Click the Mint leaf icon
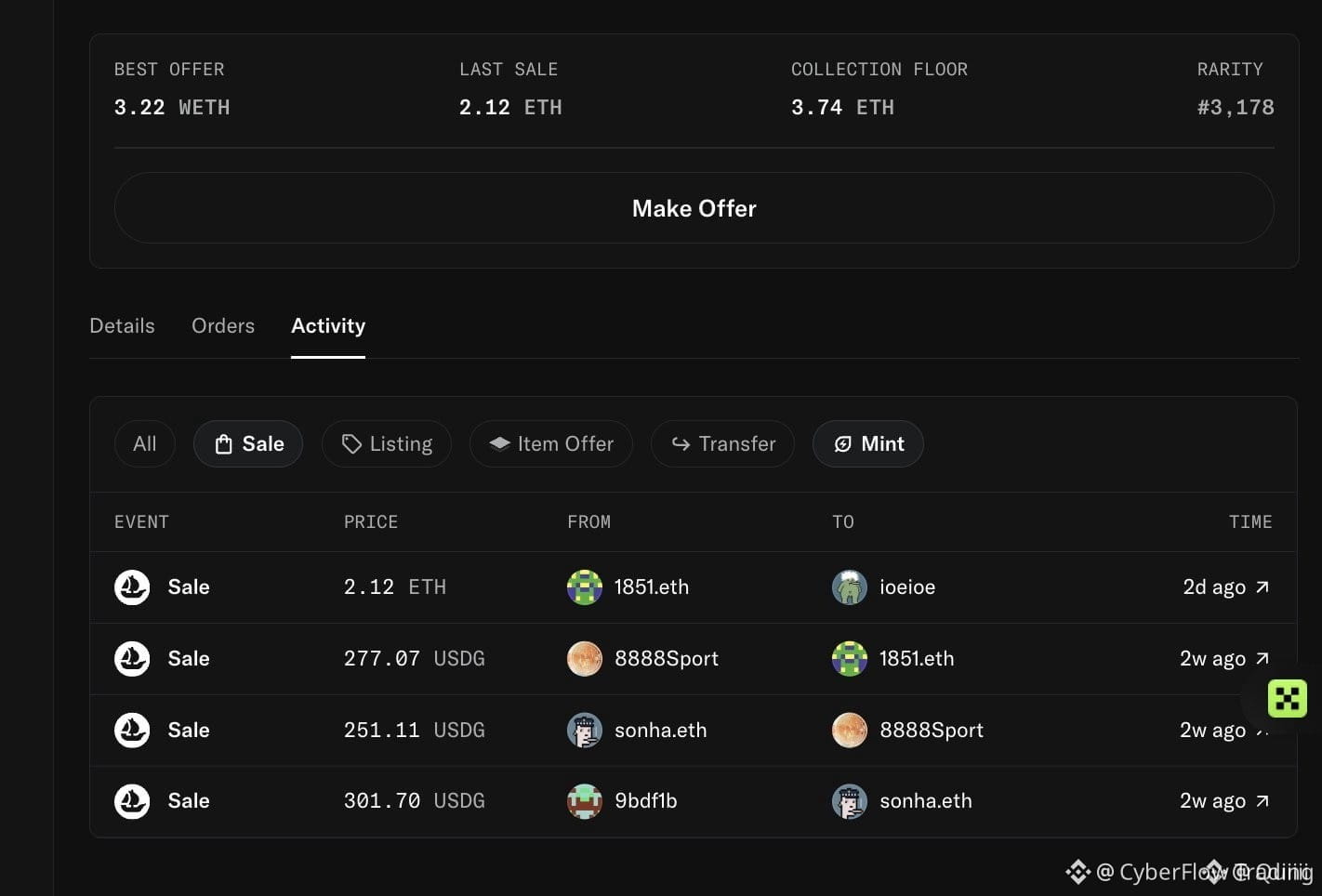 (842, 444)
